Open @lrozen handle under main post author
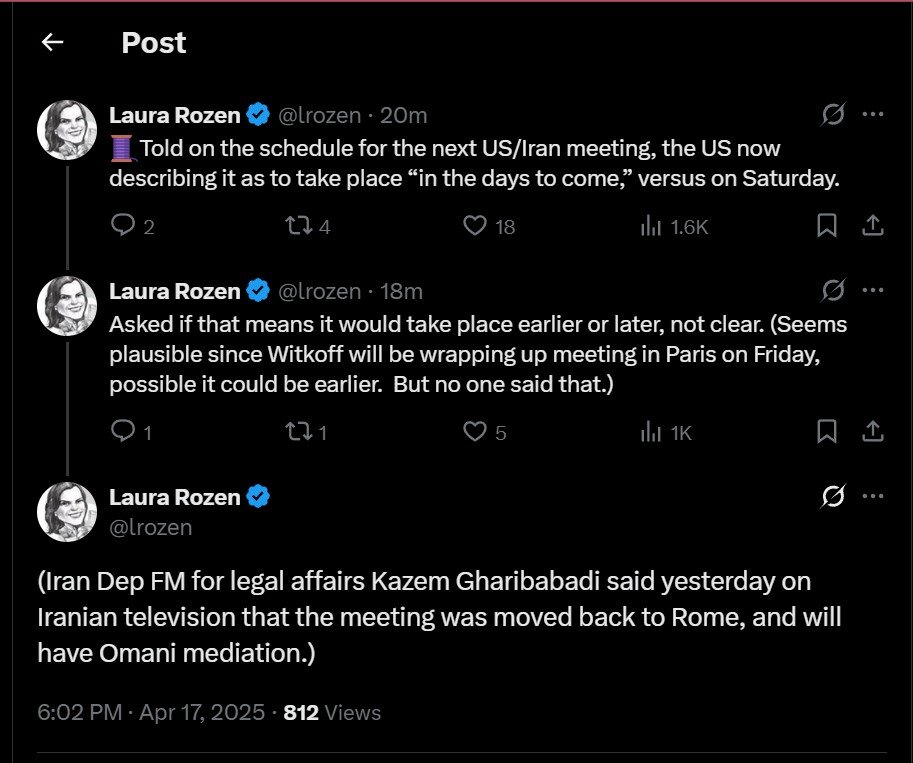913x763 pixels. 150,527
